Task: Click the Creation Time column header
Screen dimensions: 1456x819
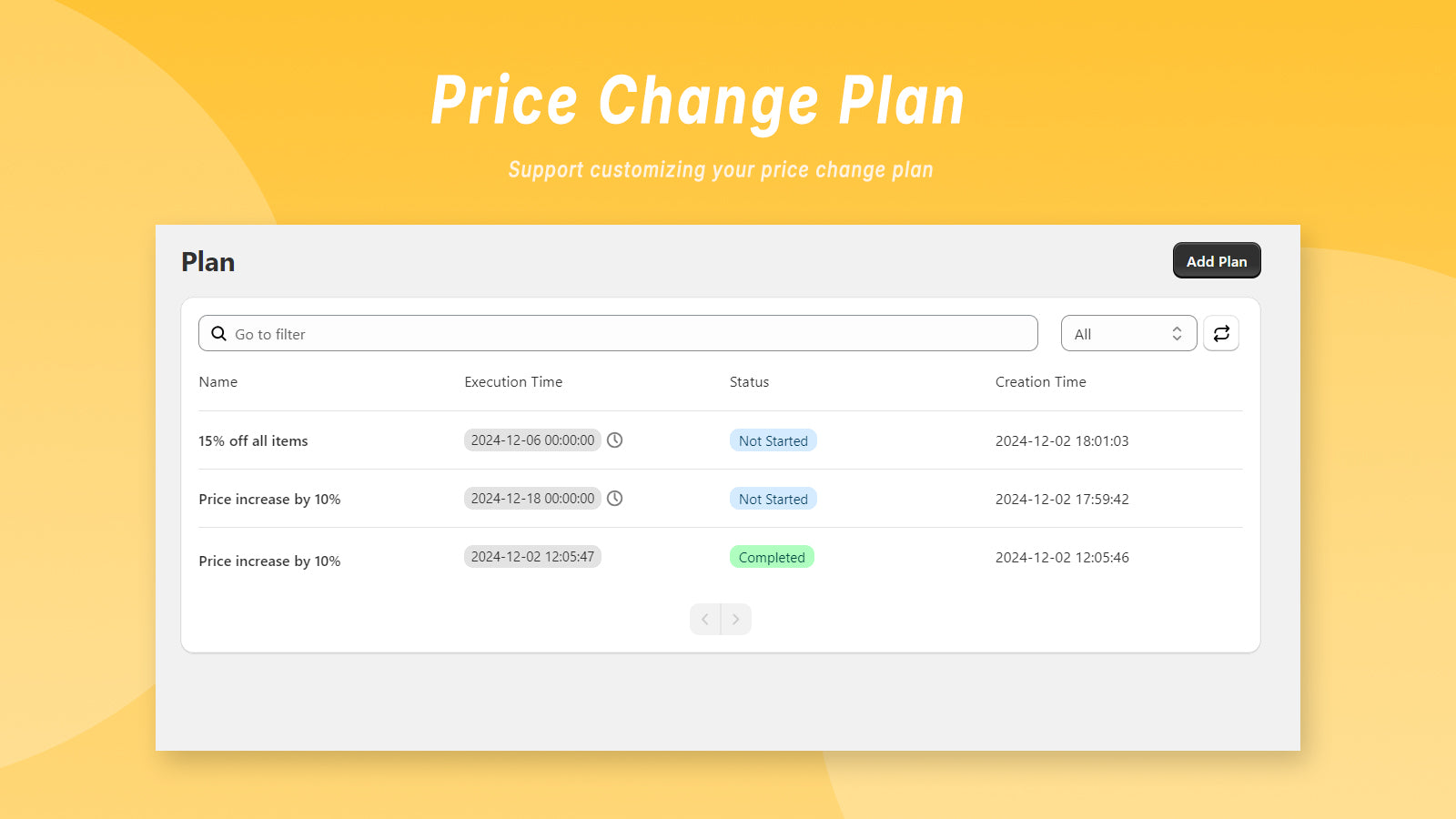Action: tap(1040, 382)
